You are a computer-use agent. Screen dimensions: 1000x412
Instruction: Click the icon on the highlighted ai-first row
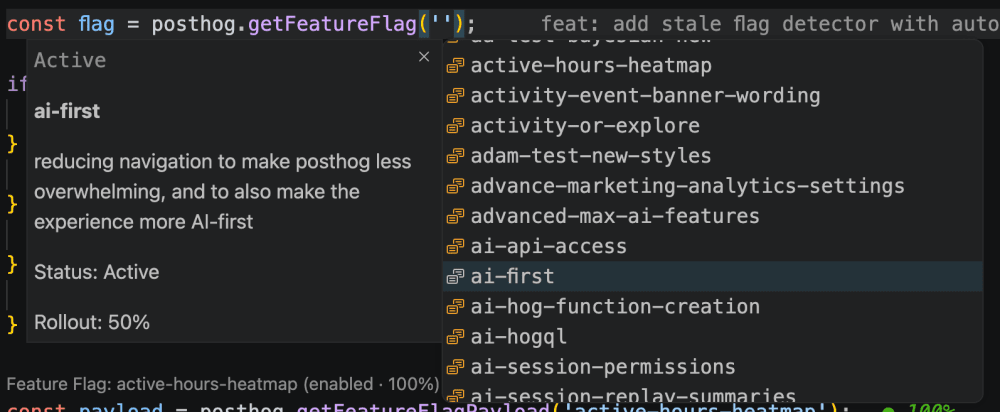pyautogui.click(x=455, y=277)
